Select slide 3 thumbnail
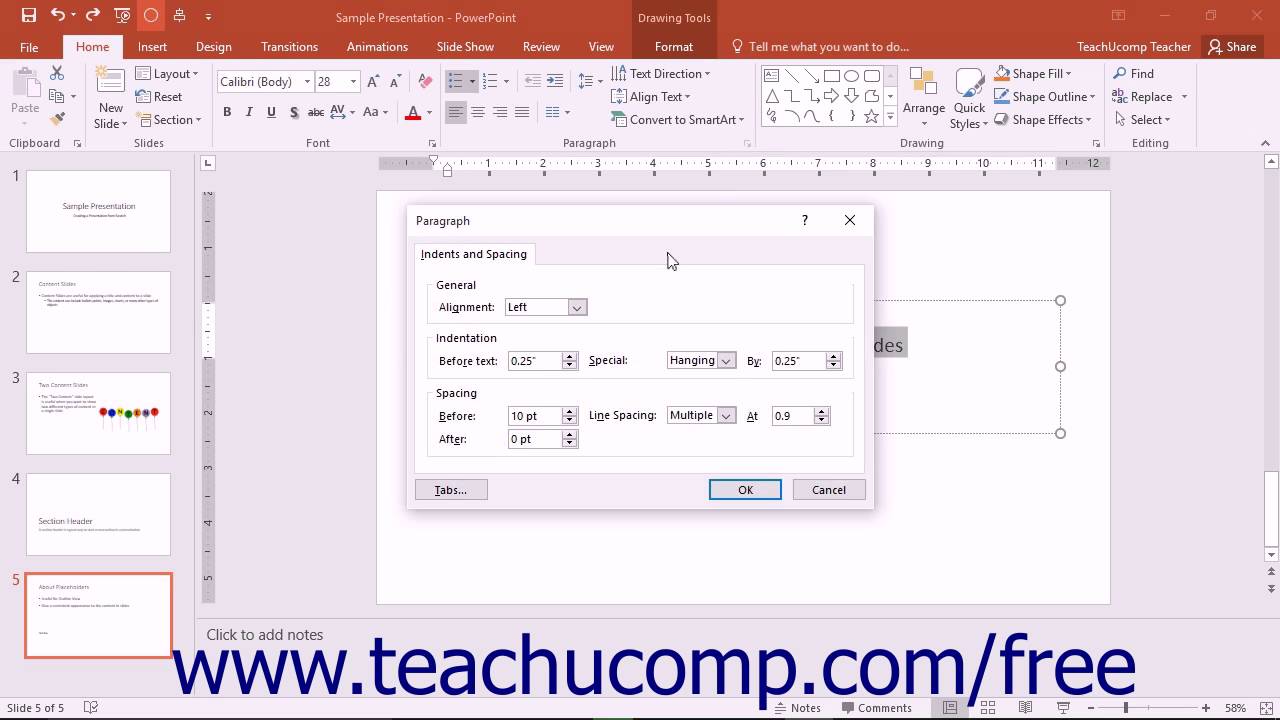This screenshot has width=1280, height=720. (98, 413)
